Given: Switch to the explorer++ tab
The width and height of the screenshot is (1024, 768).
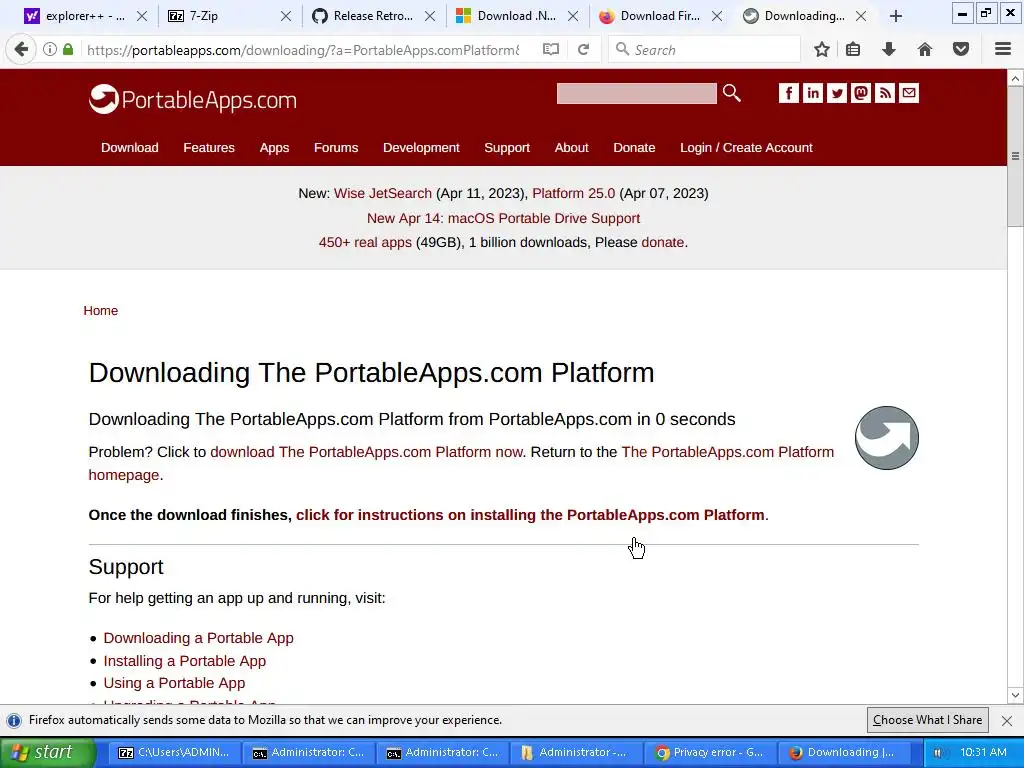Looking at the screenshot, I should point(85,16).
